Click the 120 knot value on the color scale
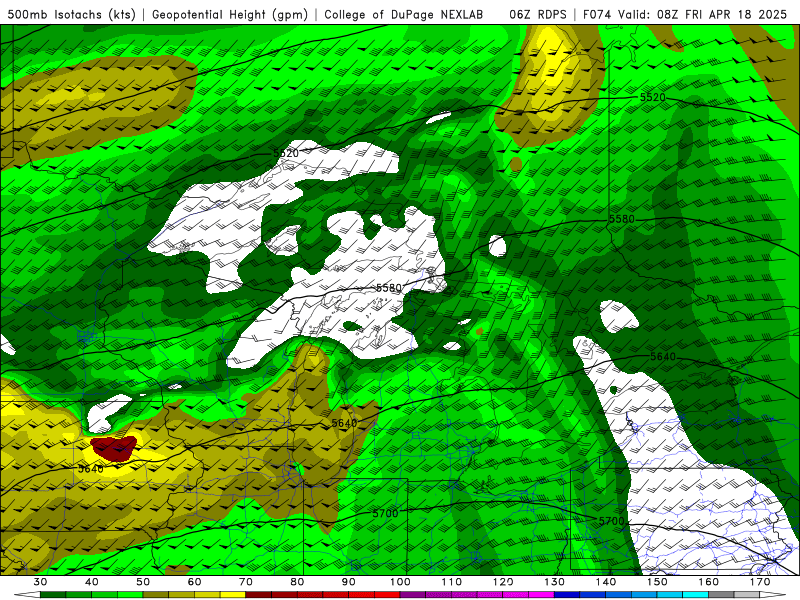Screen dimensions: 800x600 [503, 582]
